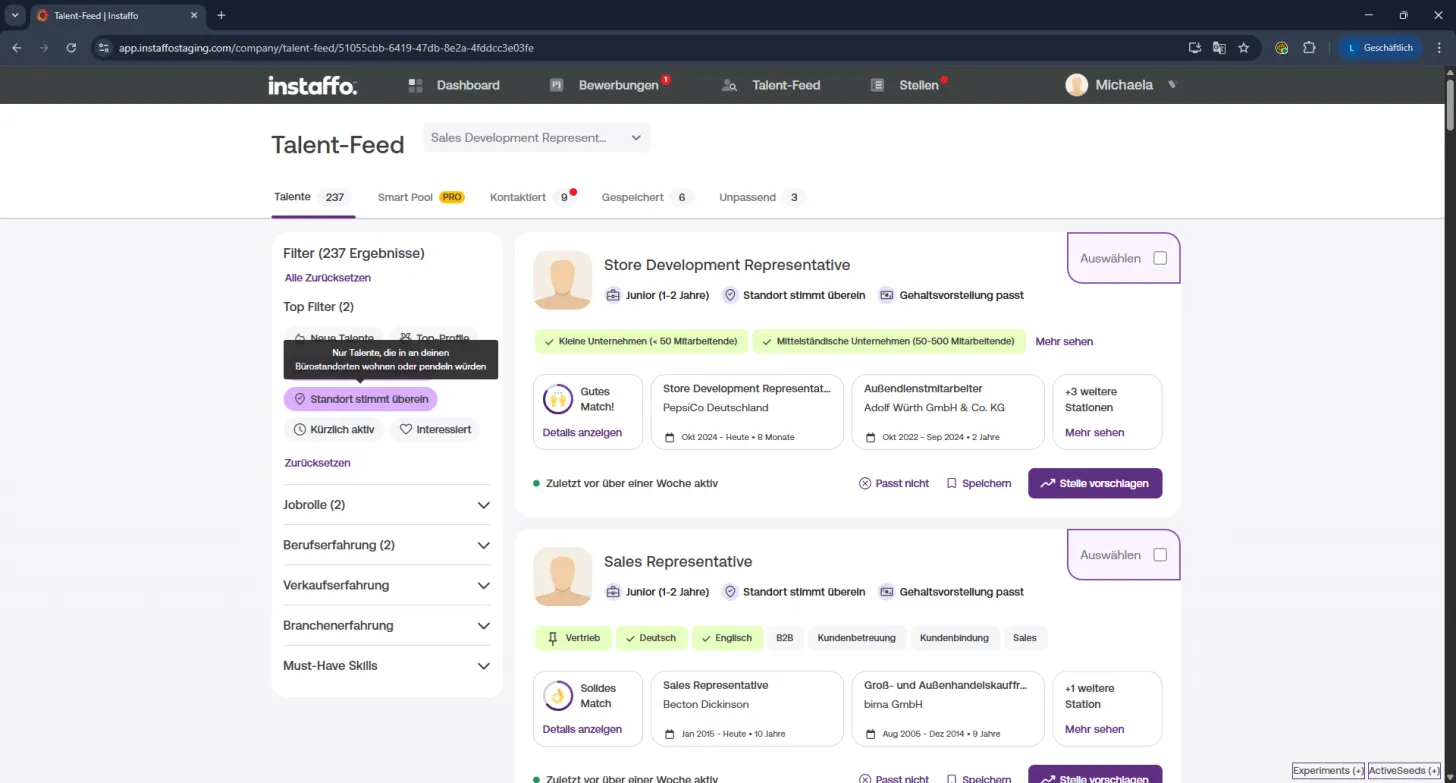
Task: Open the Geschäftlich browser profile button
Action: click(x=1380, y=47)
